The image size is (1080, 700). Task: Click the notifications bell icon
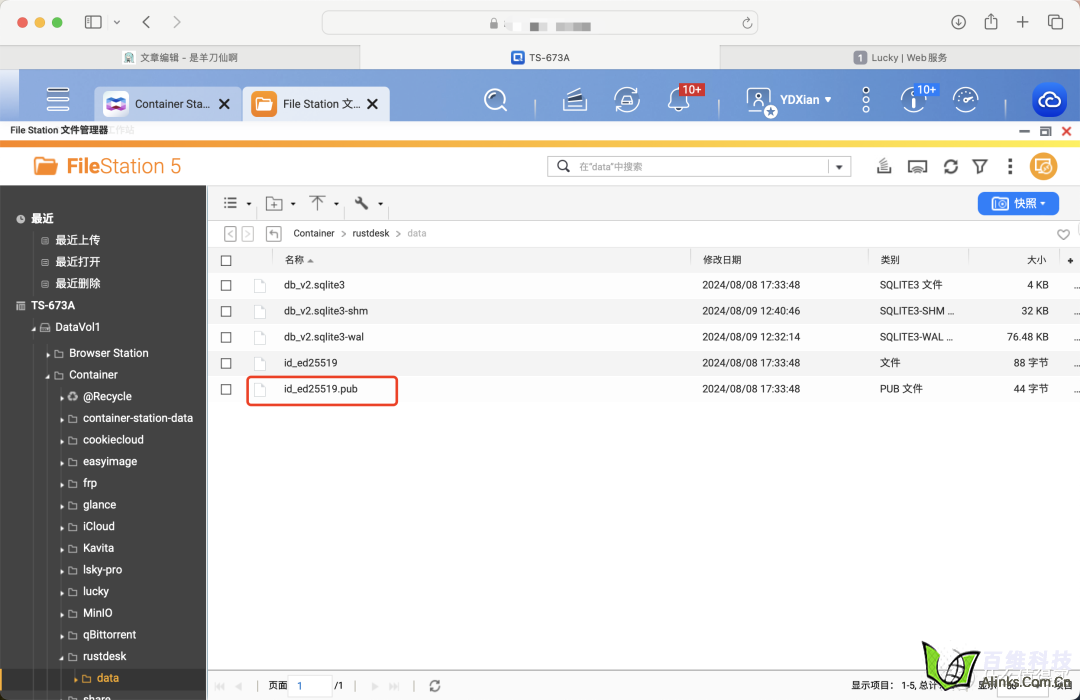click(679, 100)
